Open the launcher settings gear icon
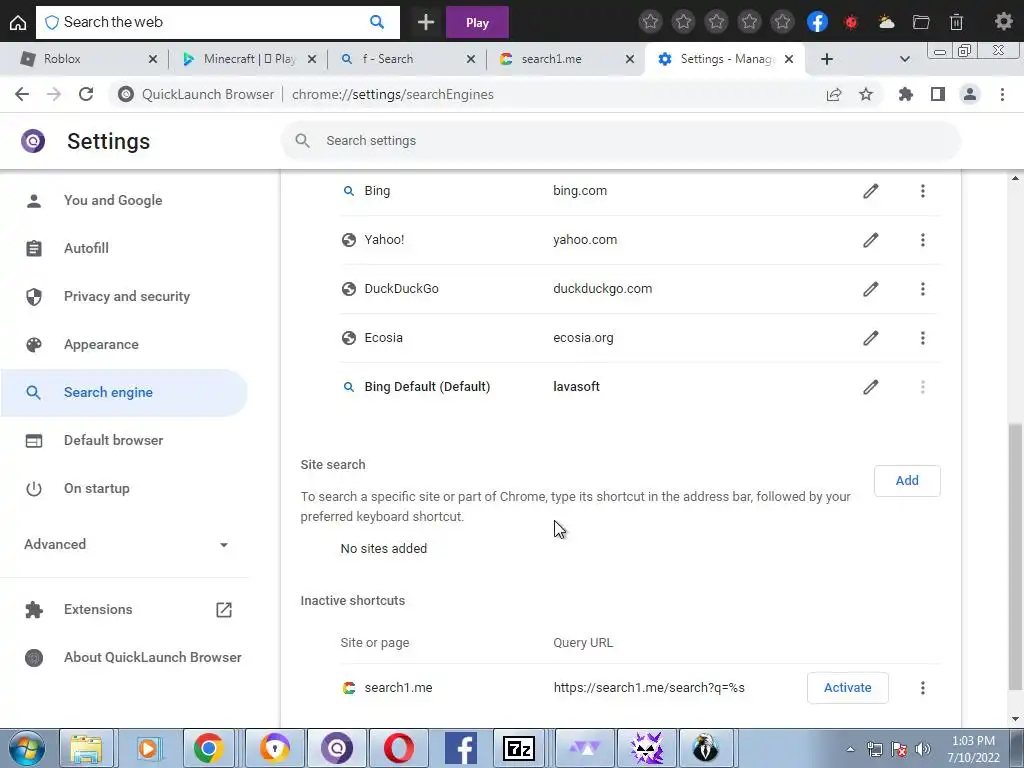Image resolution: width=1024 pixels, height=768 pixels. point(1003,22)
